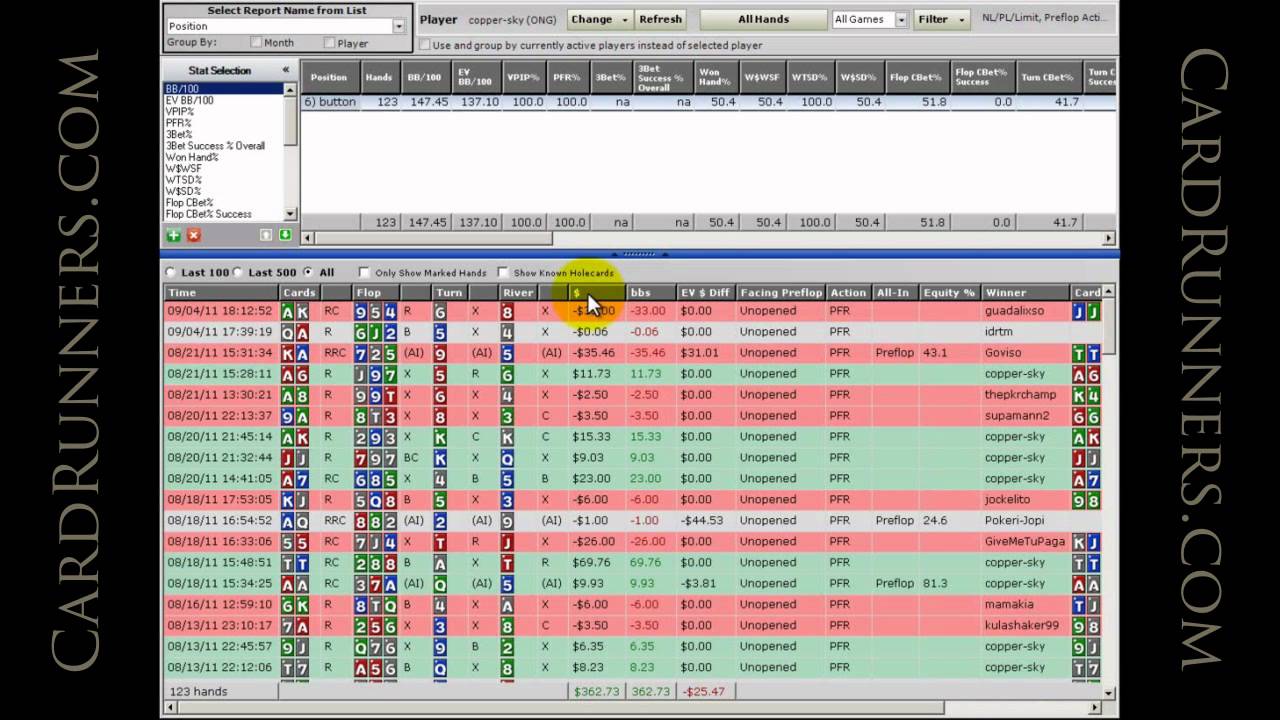Open the report name dropdown showing Position
Screen dimensions: 1280x720
[399, 27]
